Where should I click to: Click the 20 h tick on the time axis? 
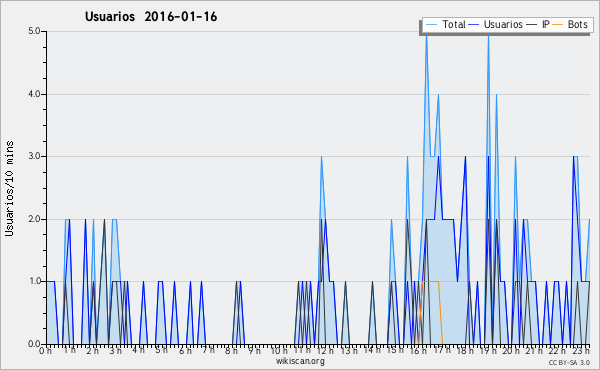[511, 350]
